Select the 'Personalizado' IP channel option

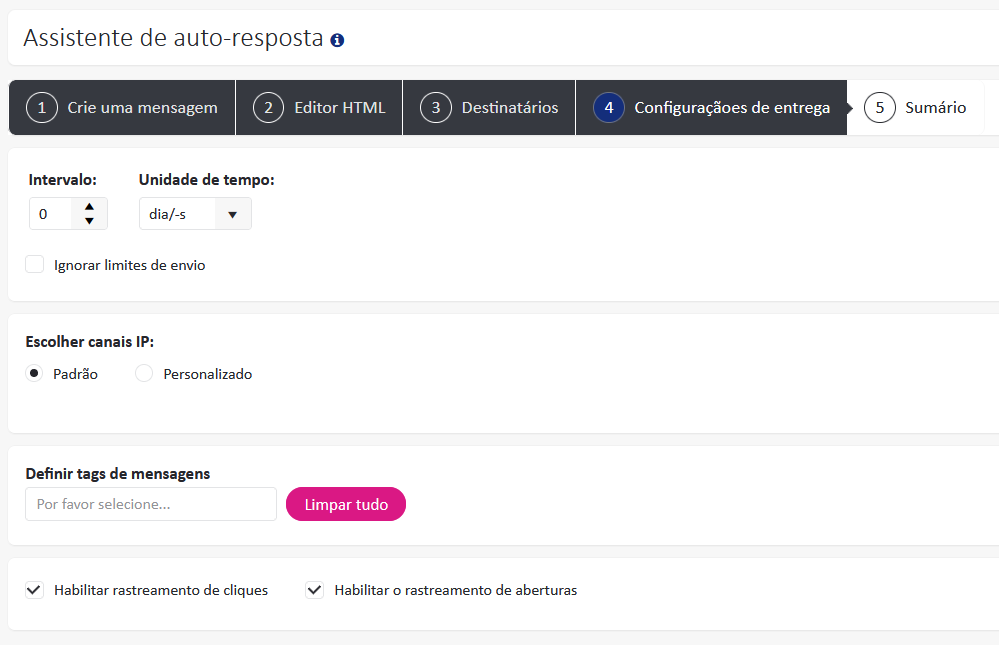143,373
